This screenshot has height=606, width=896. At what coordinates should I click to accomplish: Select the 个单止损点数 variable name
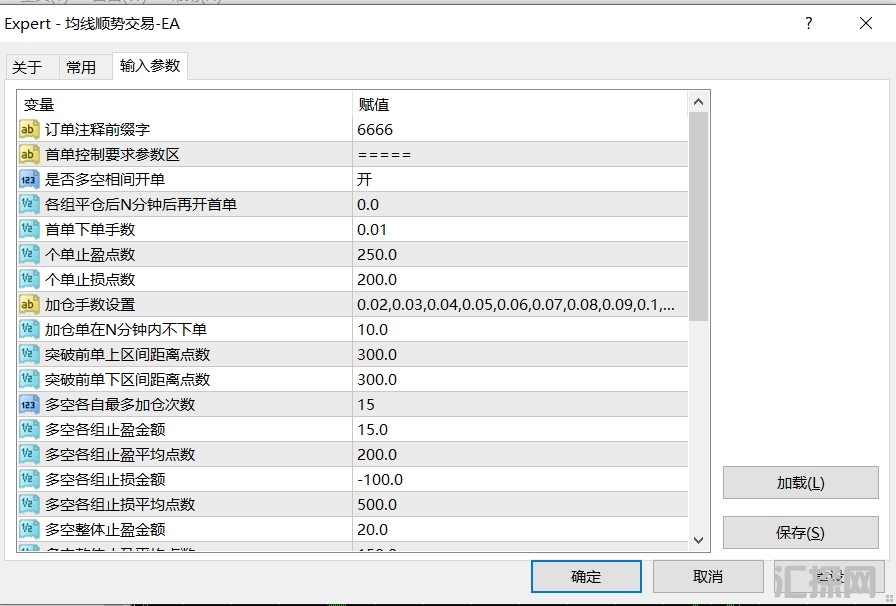point(90,280)
